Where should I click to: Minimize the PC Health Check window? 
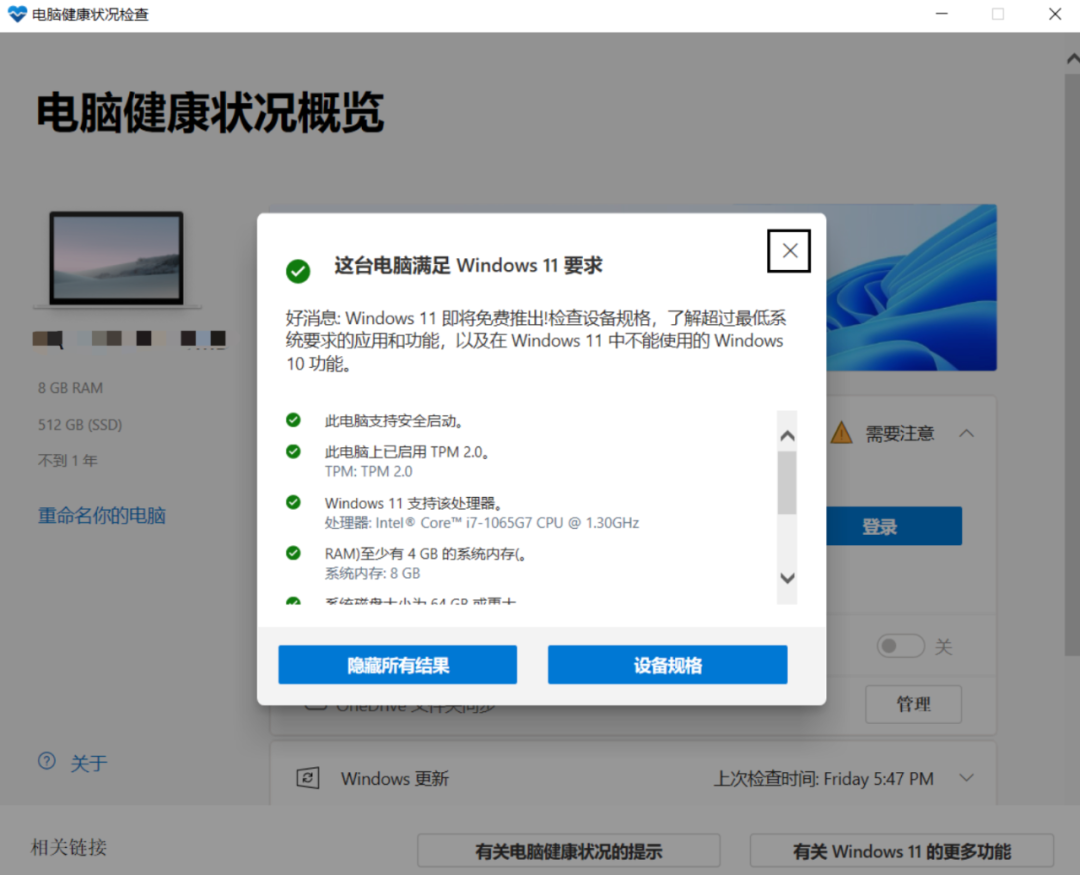[942, 14]
